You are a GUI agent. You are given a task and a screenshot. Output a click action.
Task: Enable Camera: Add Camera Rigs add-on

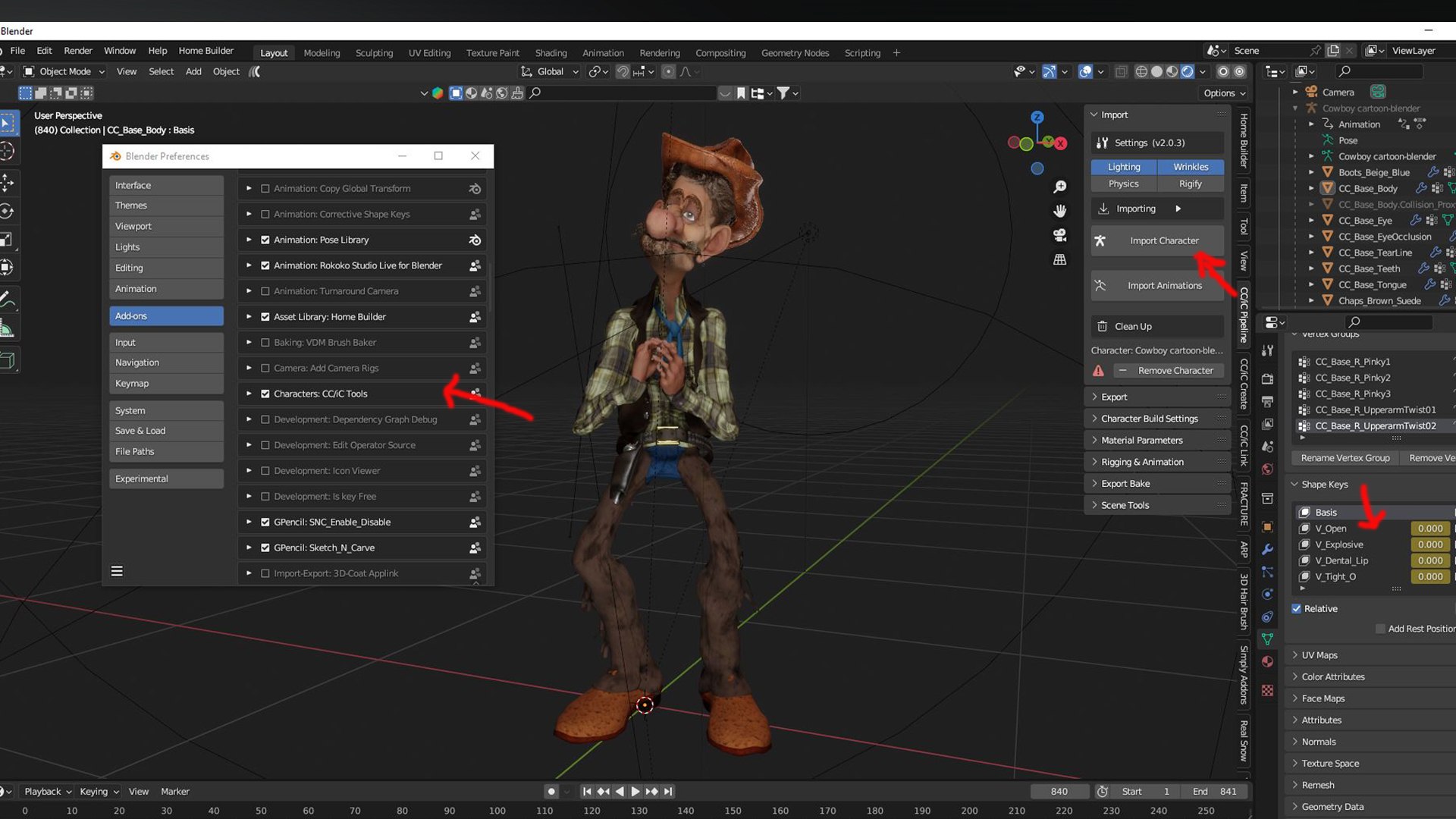coord(265,368)
